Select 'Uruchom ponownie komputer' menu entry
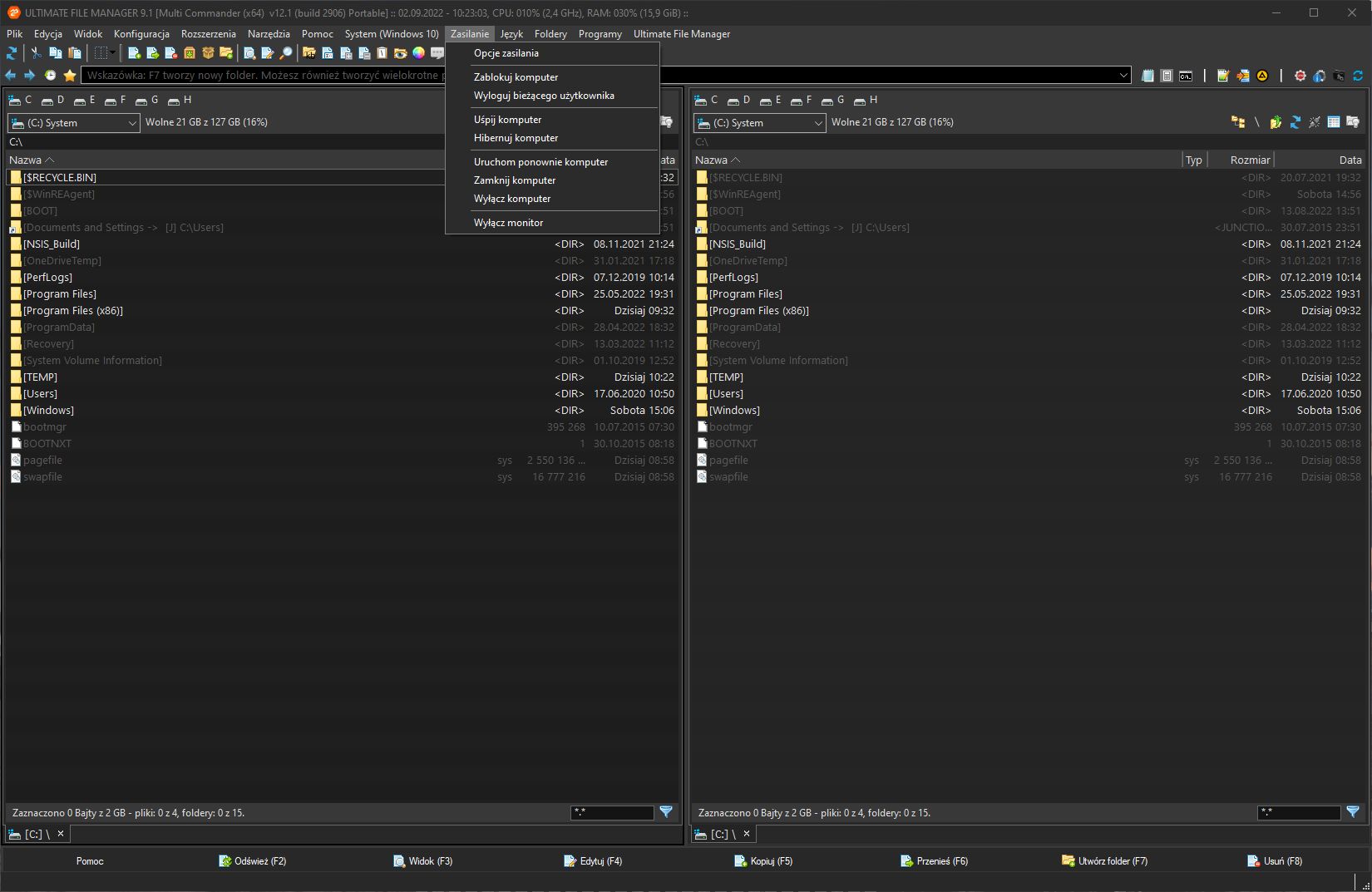This screenshot has height=892, width=1372. [x=552, y=162]
